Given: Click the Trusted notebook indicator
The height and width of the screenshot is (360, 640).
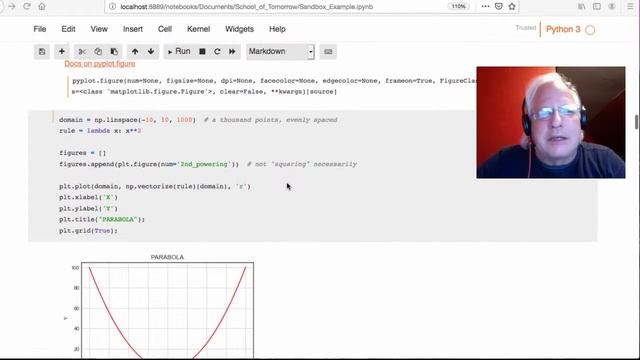Looking at the screenshot, I should (526, 28).
